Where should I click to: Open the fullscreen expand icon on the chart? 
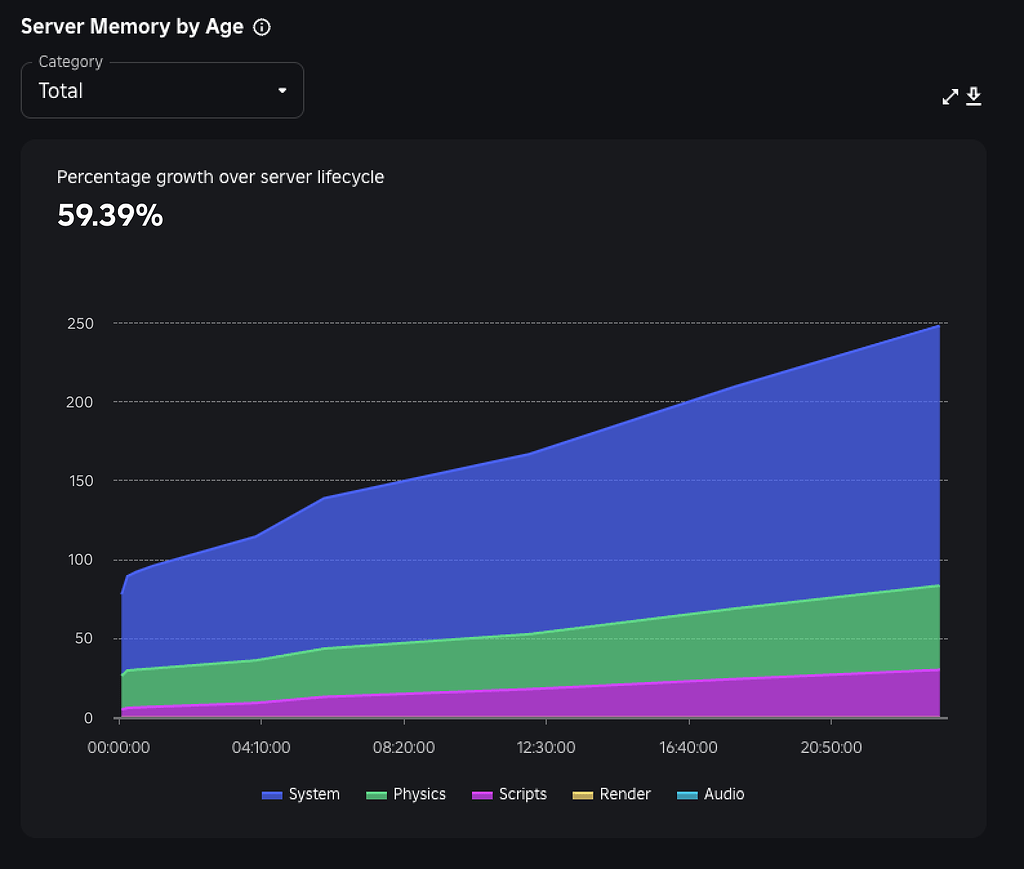click(x=949, y=96)
